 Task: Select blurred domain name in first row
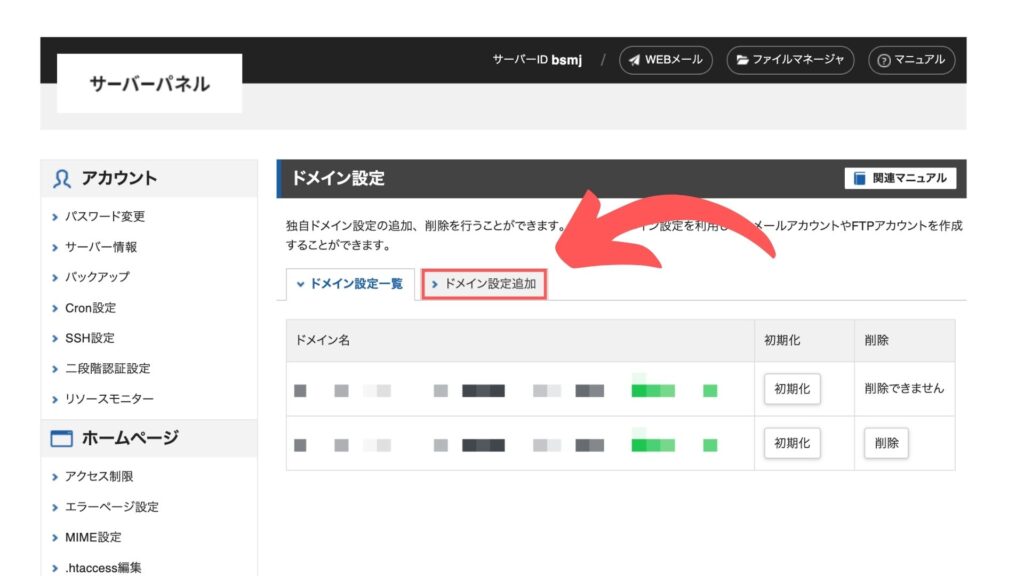point(506,390)
